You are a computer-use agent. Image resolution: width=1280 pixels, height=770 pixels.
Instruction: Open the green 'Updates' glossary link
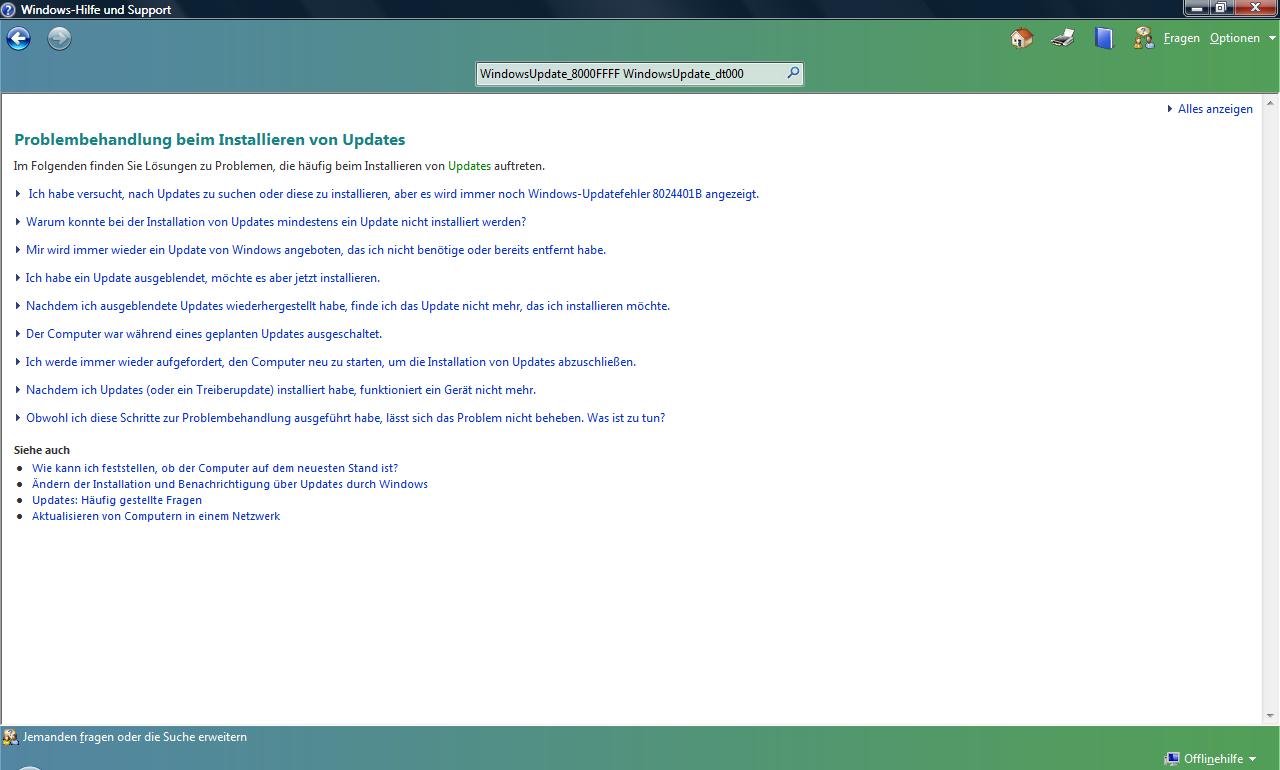[469, 166]
